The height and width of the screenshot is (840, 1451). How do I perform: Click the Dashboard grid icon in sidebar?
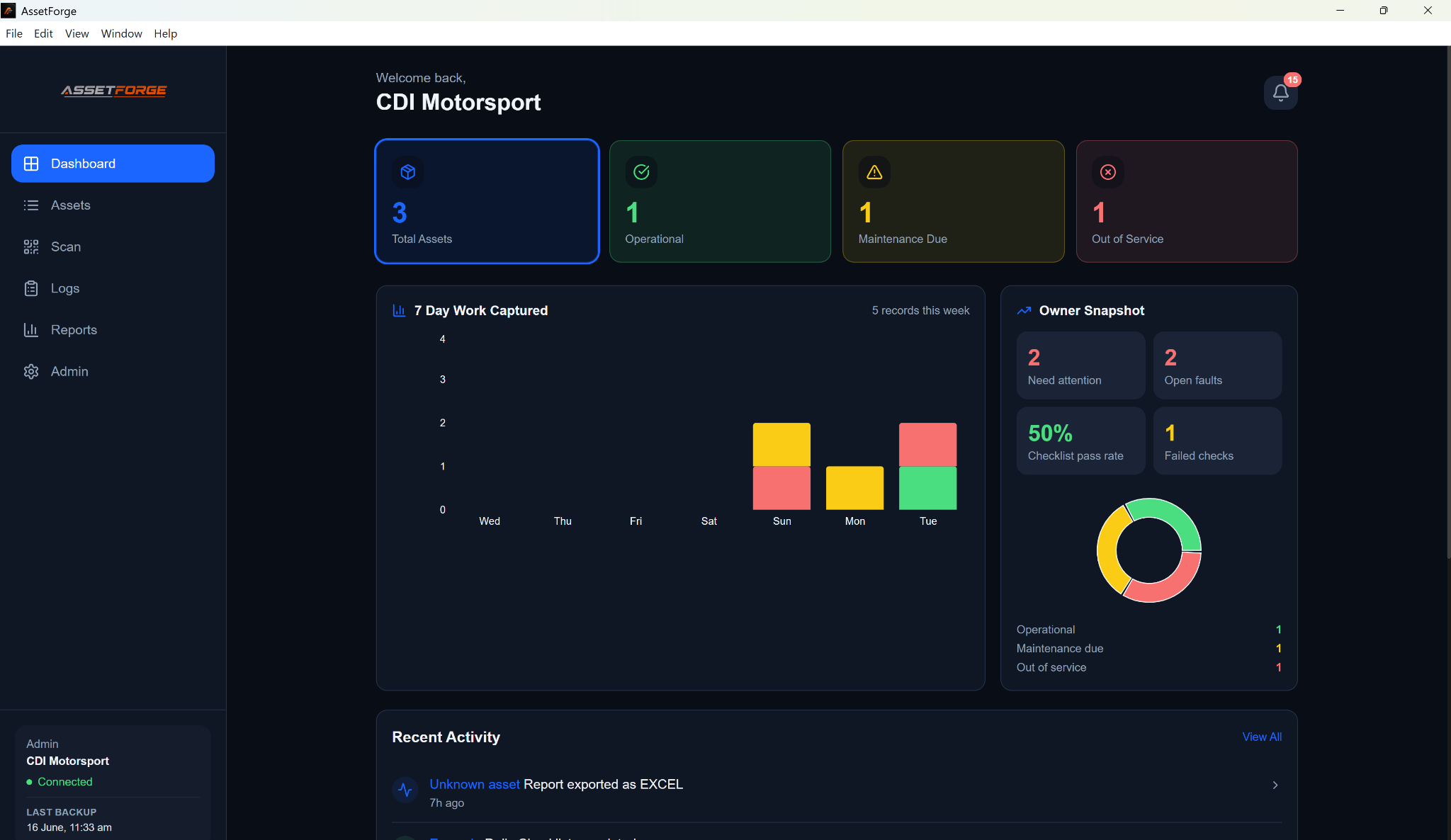31,164
